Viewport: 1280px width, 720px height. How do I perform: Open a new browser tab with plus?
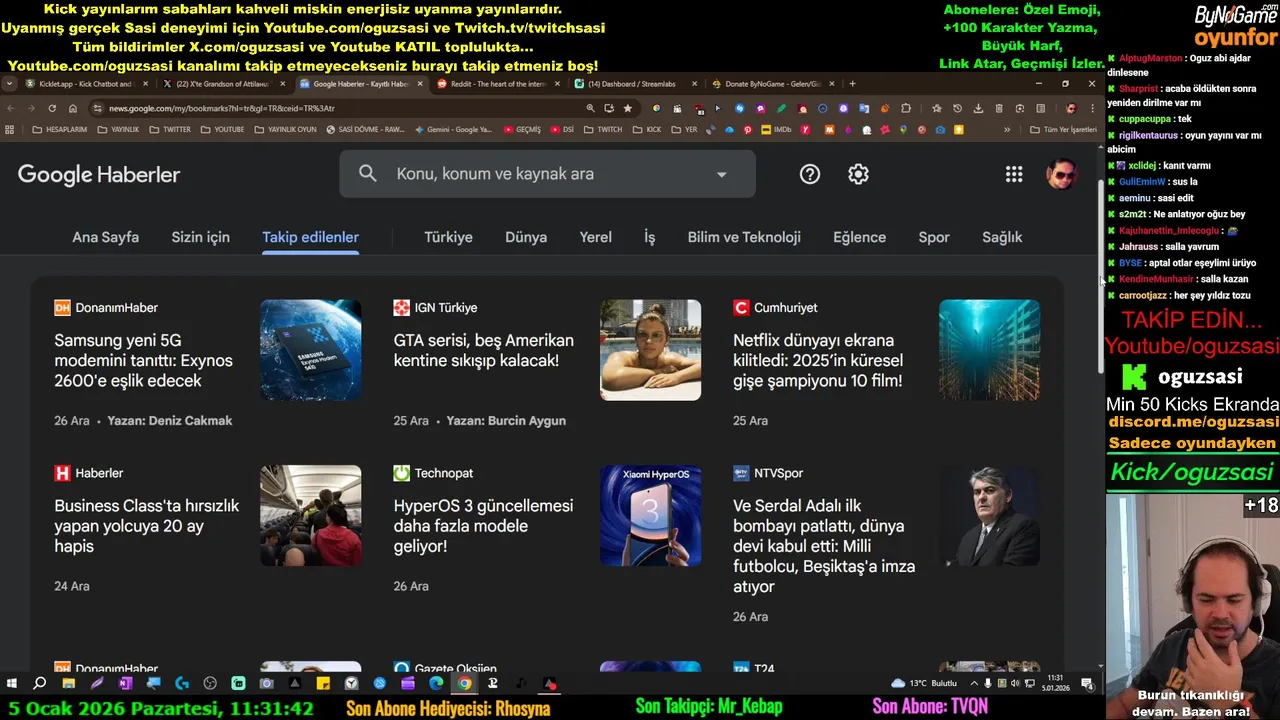[852, 84]
